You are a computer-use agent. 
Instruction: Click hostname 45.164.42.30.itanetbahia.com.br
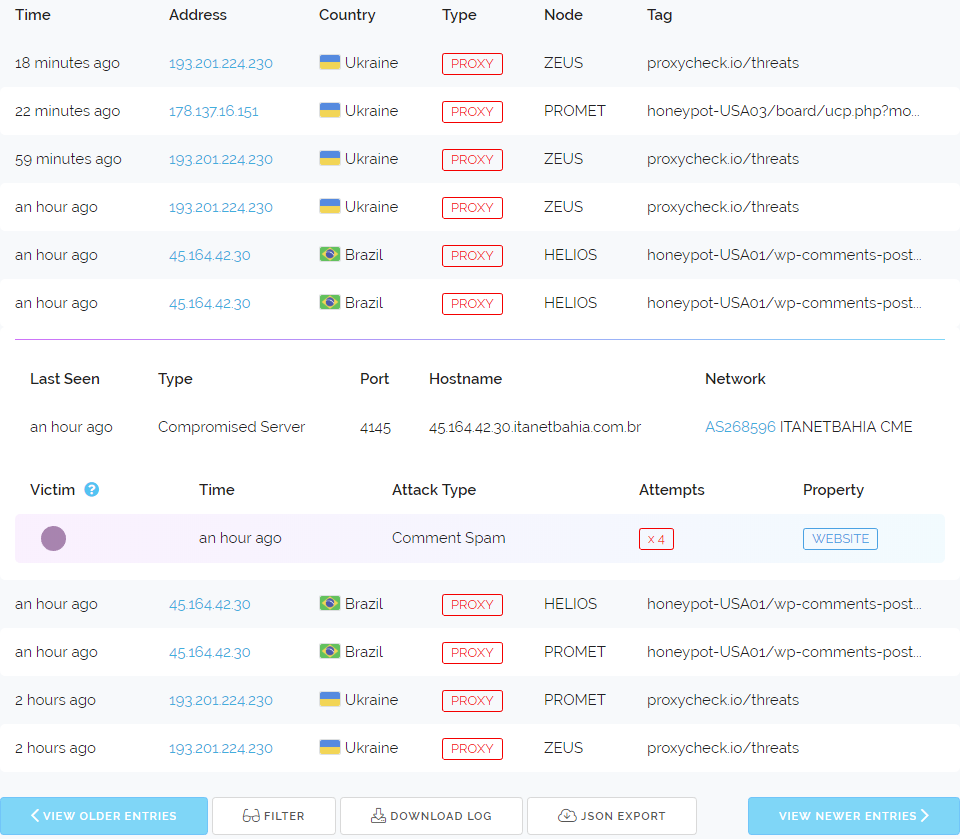(534, 427)
